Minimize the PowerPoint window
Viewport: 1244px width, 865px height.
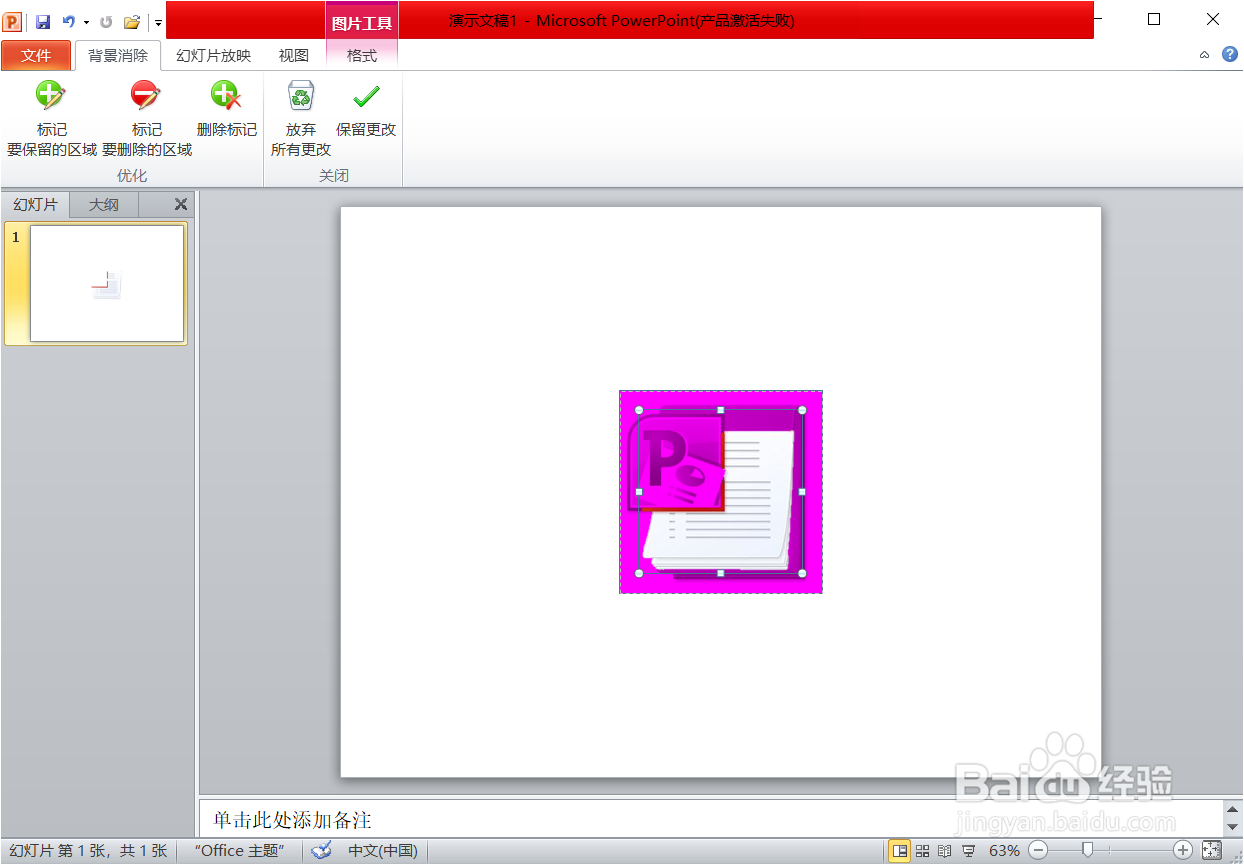(1097, 19)
